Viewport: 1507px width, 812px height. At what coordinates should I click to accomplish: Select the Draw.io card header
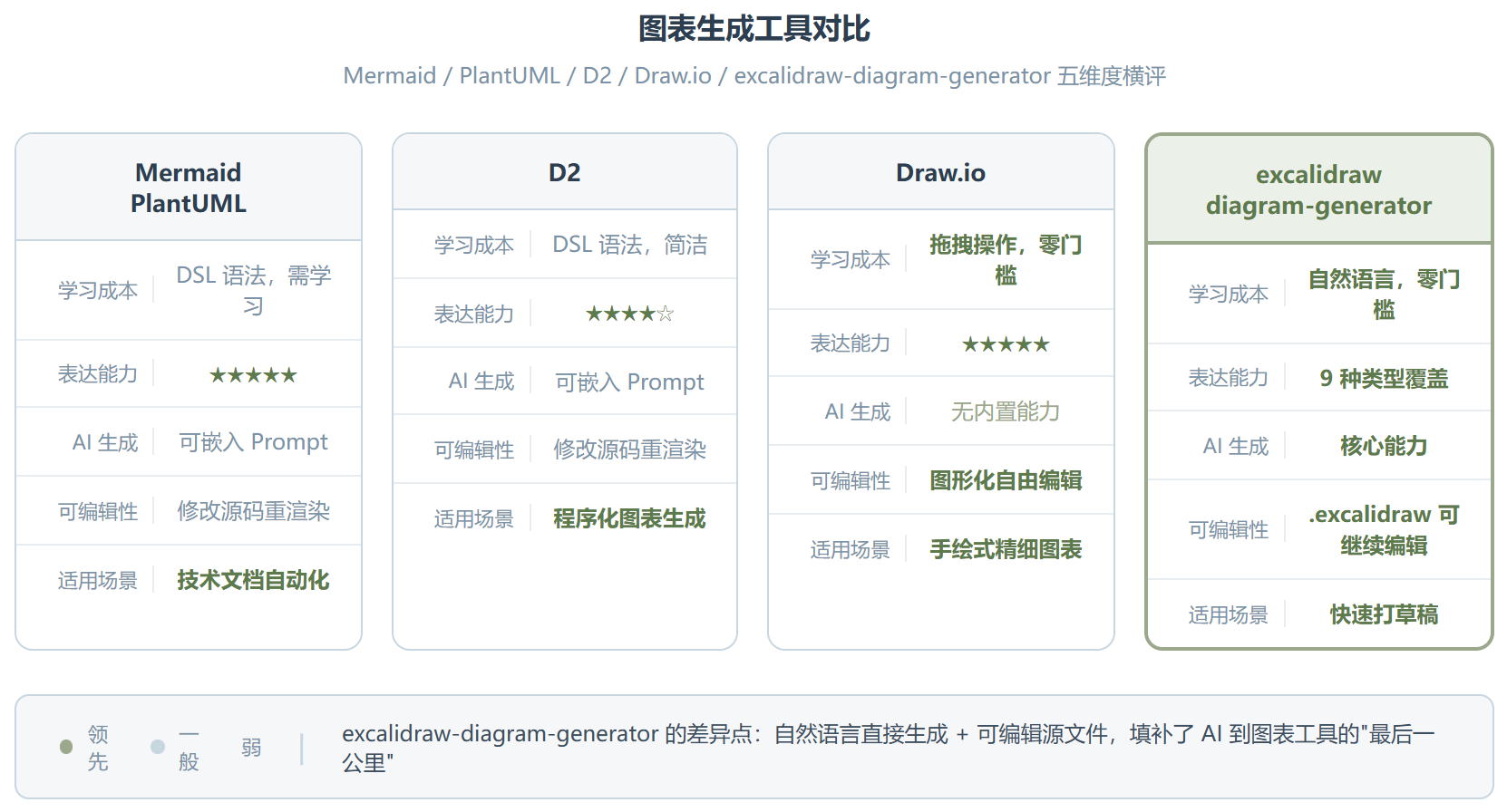point(941,172)
